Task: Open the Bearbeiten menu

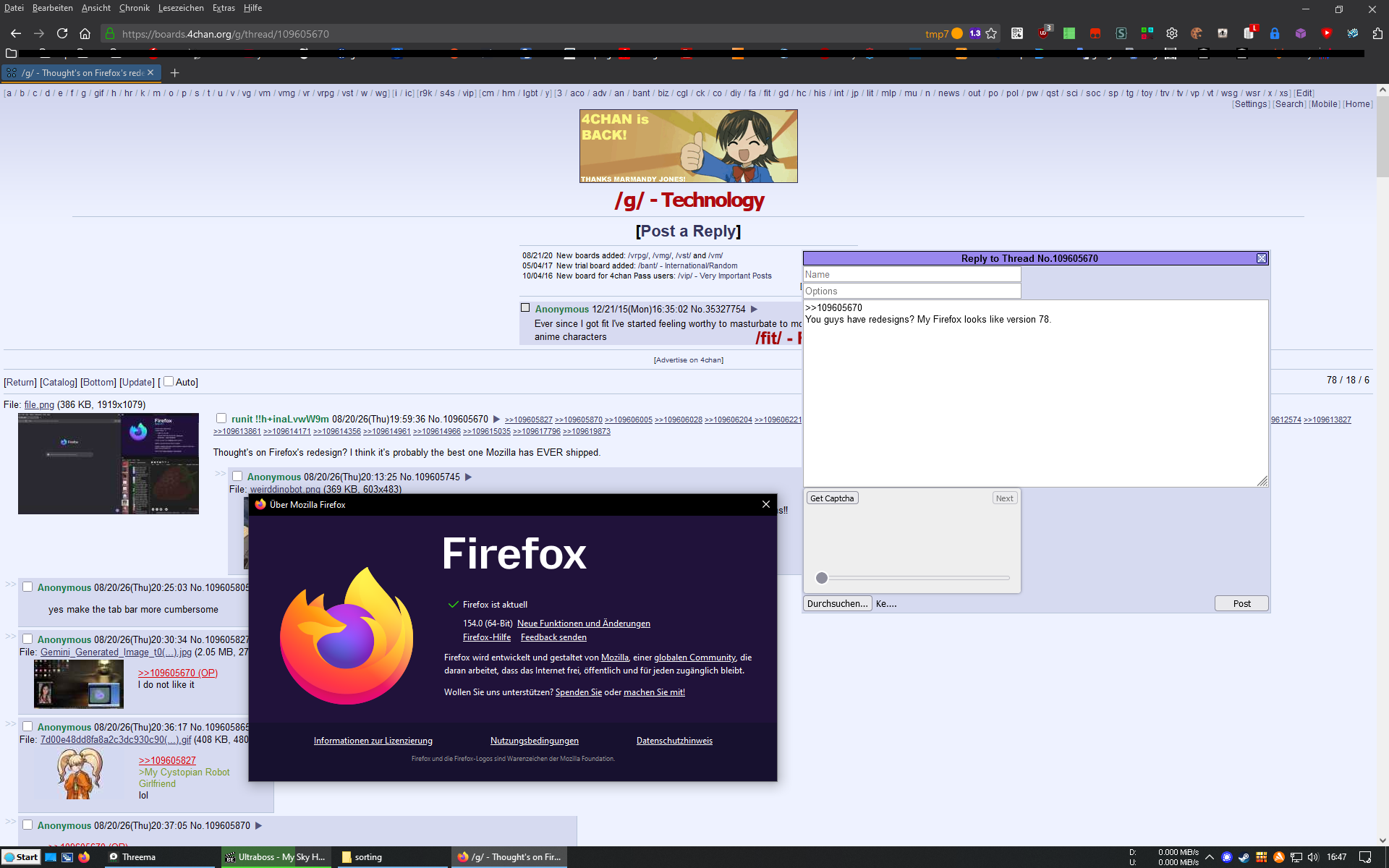Action: click(x=52, y=8)
